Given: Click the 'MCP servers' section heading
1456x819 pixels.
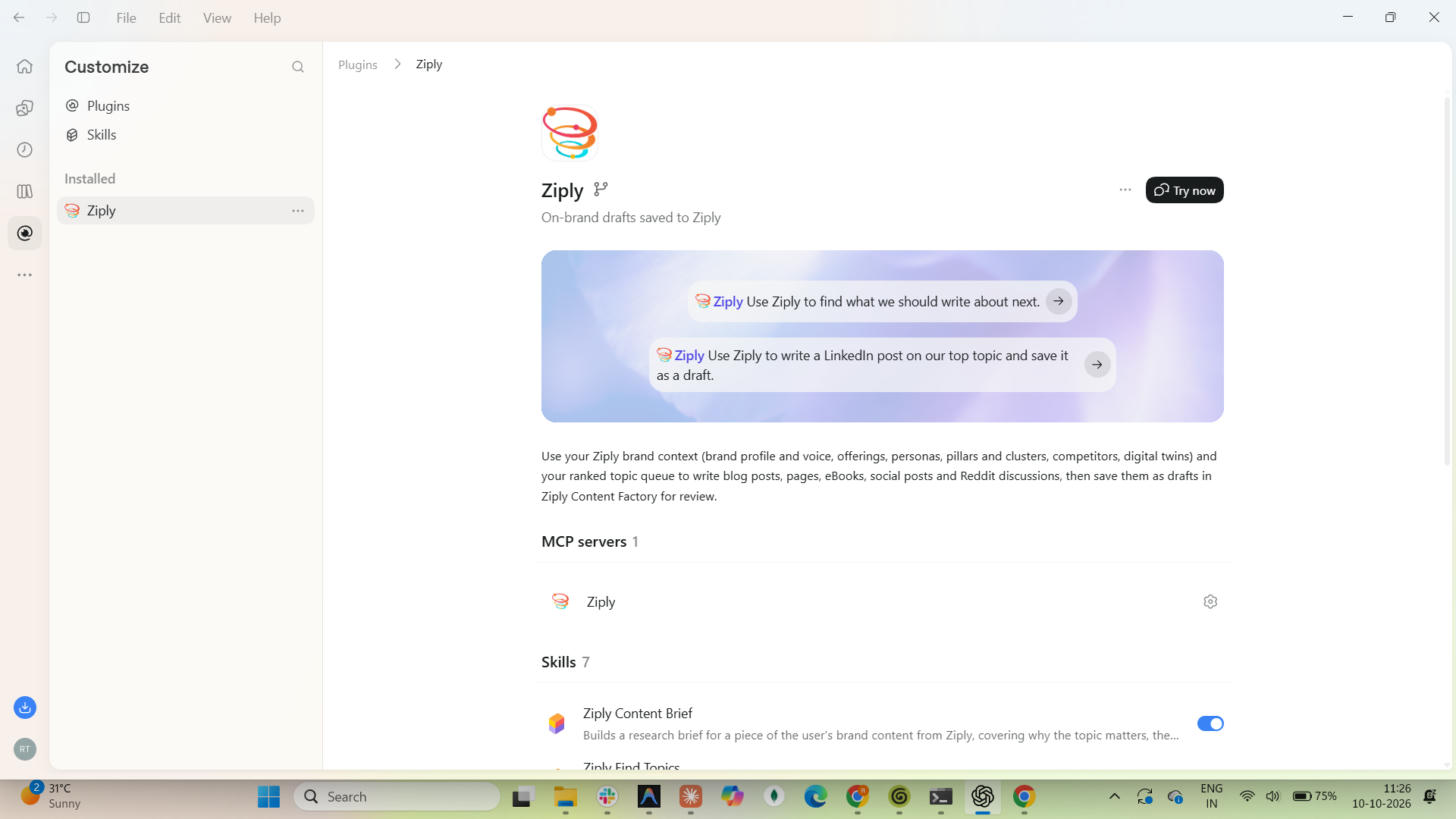Looking at the screenshot, I should pos(584,542).
